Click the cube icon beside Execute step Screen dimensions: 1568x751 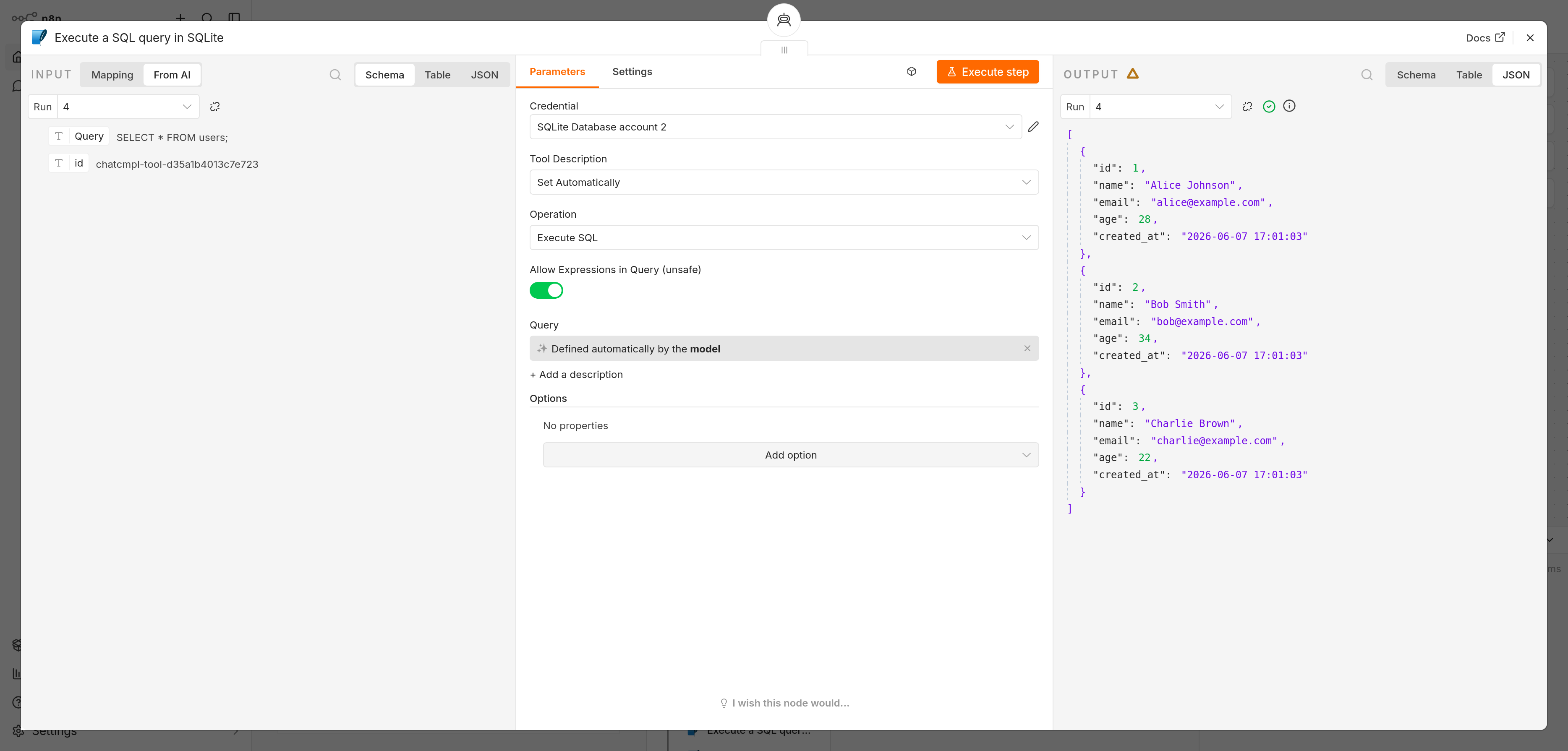(x=911, y=72)
